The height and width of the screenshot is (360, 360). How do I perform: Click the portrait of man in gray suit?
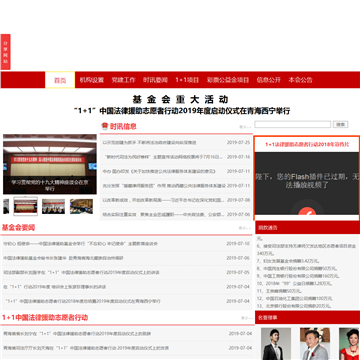[x=315, y=344]
